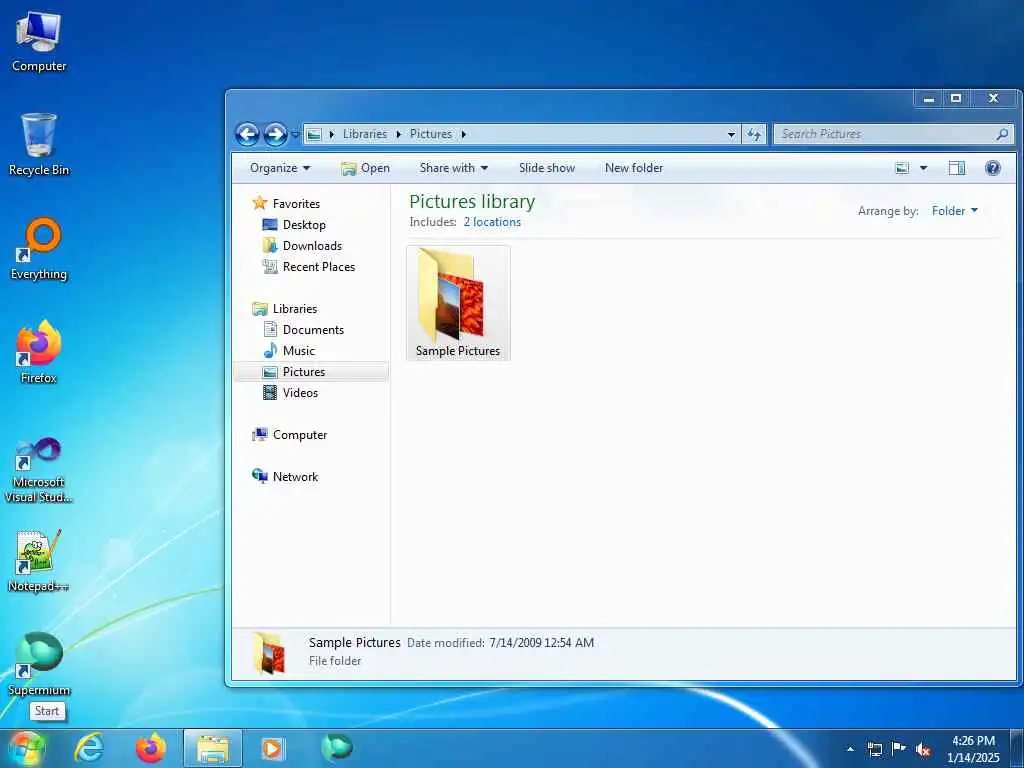Screen dimensions: 1024x768
Task: Click the search magnifier icon
Action: pos(1002,134)
